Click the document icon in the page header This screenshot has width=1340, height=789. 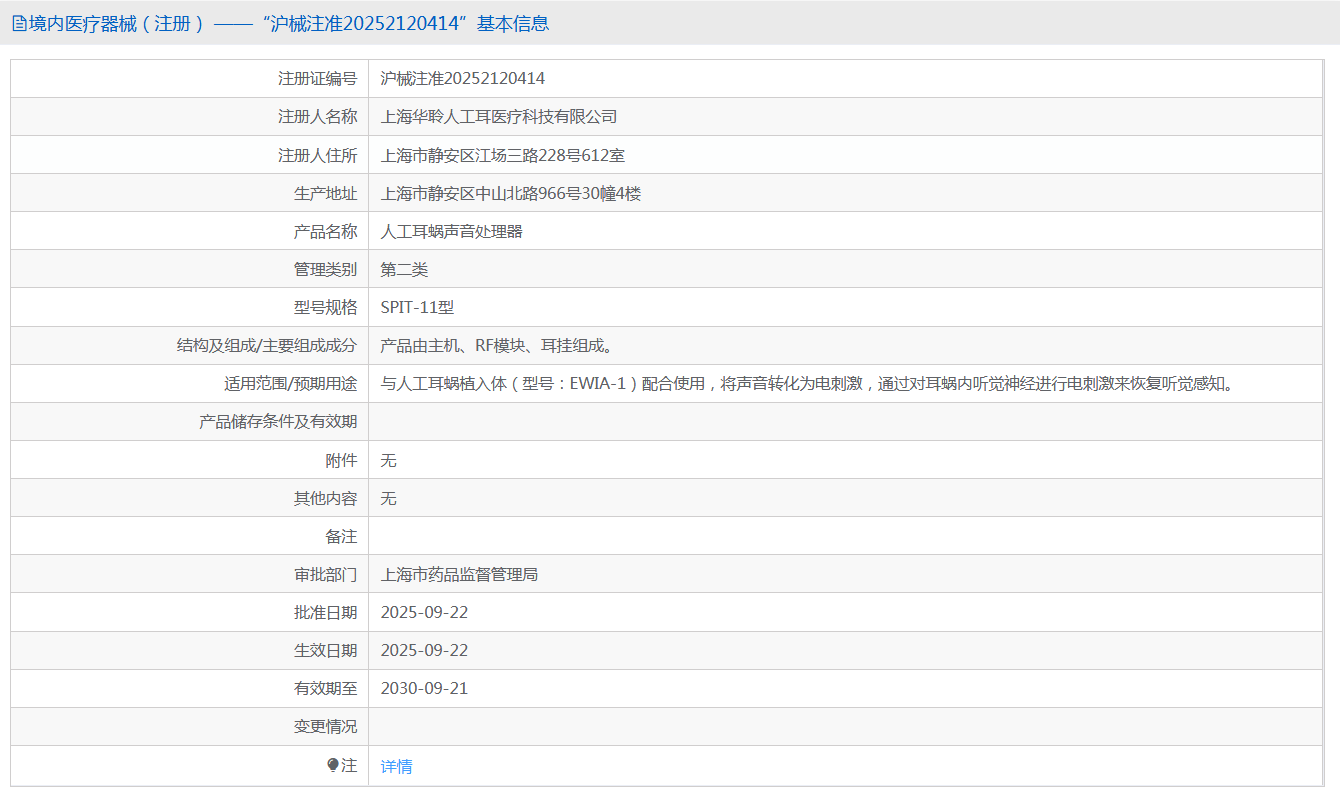coord(18,24)
